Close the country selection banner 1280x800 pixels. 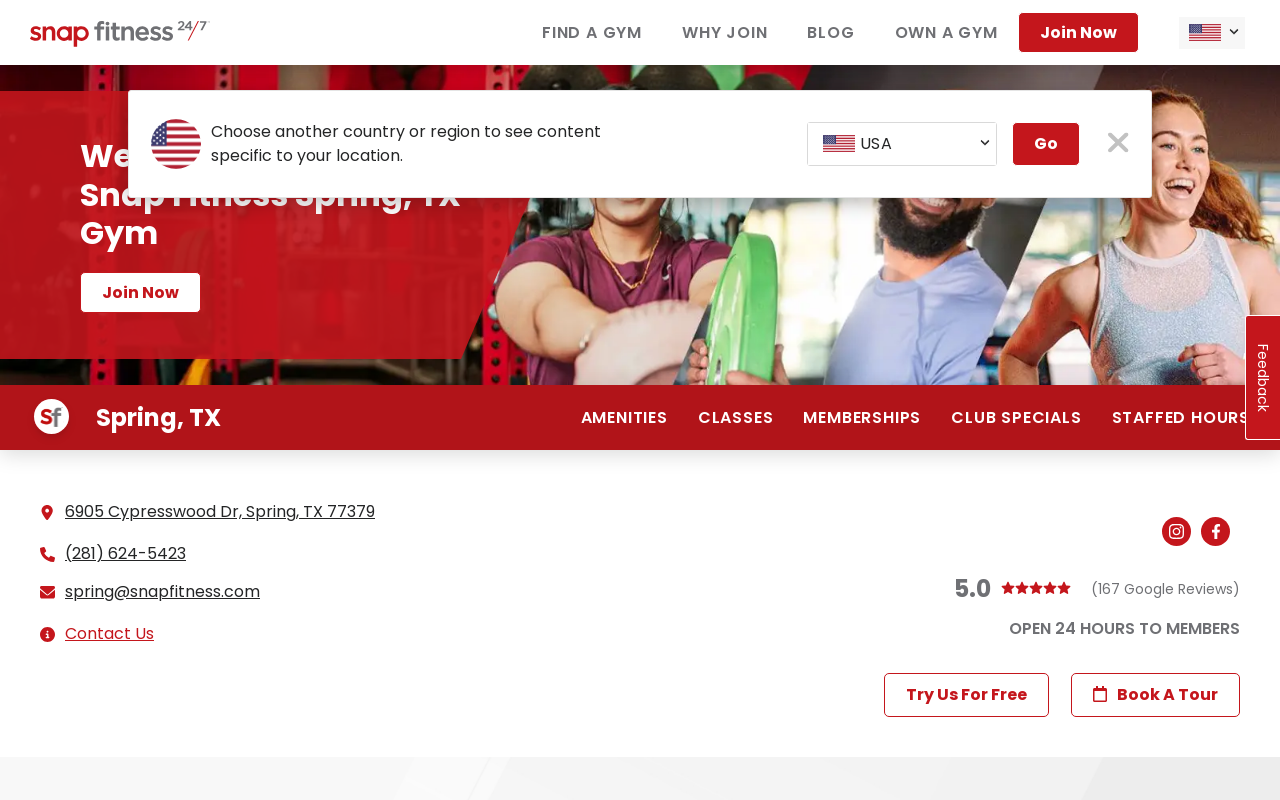pyautogui.click(x=1118, y=143)
